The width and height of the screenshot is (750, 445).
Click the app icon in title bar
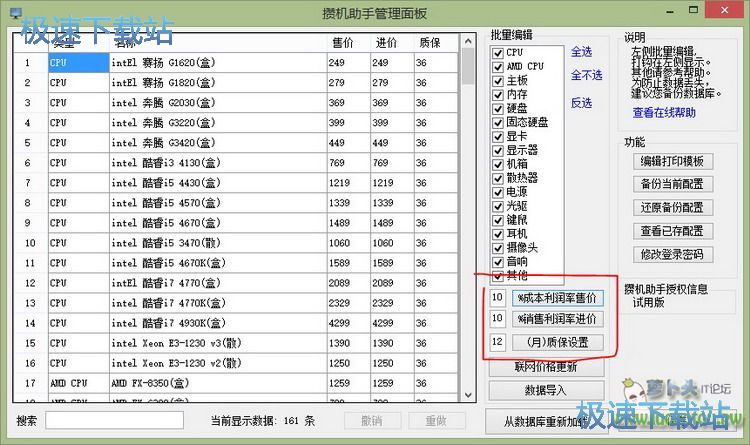pos(16,13)
